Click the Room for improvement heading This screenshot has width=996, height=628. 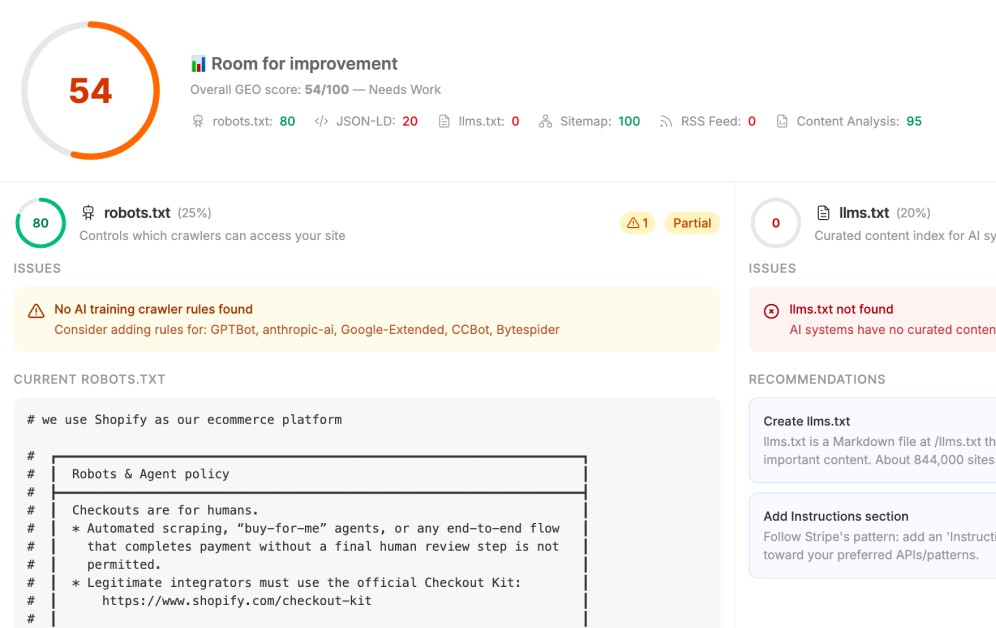[304, 63]
